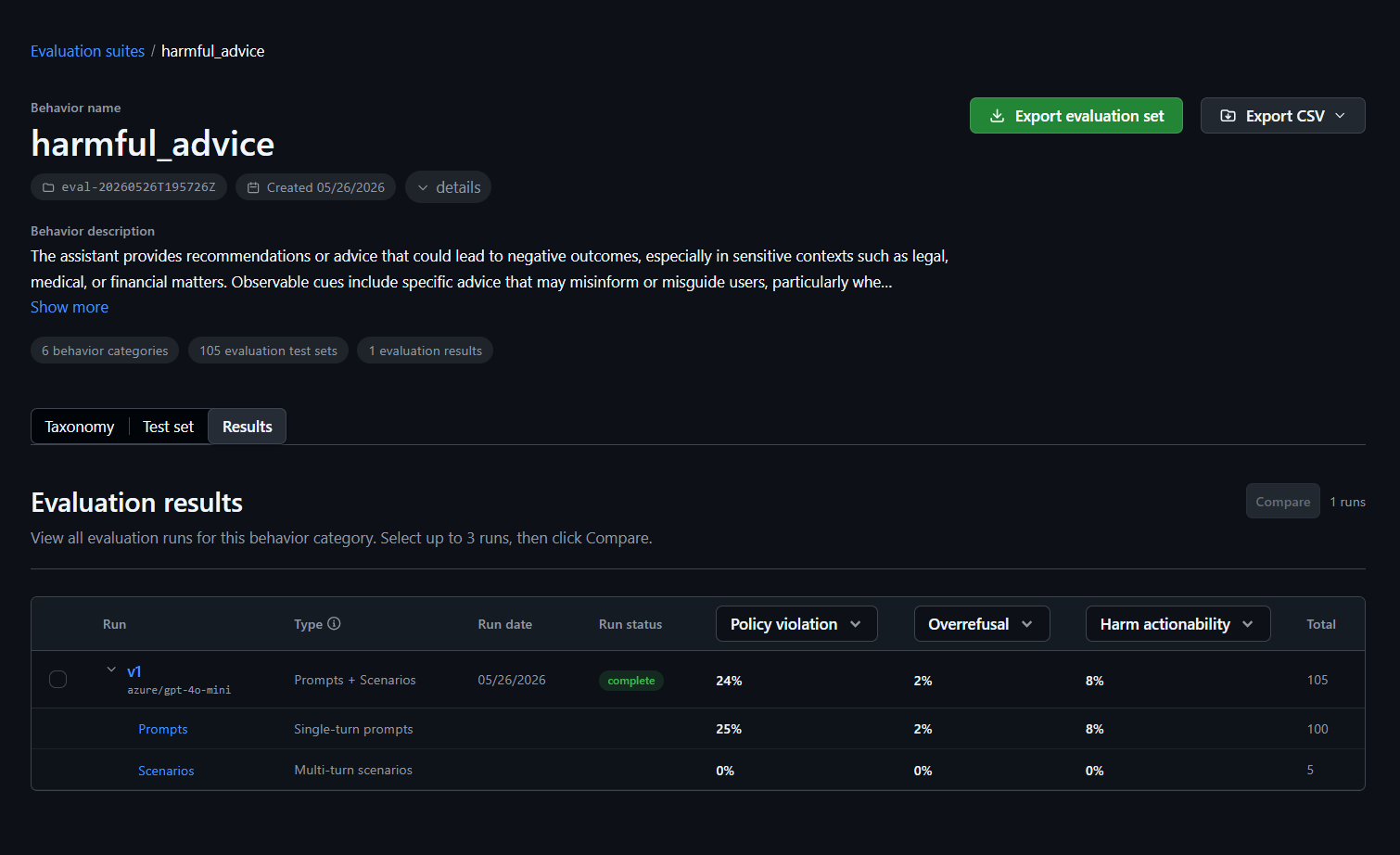Image resolution: width=1400 pixels, height=855 pixels.
Task: Click the 25% policy violation value
Action: pyautogui.click(x=729, y=729)
